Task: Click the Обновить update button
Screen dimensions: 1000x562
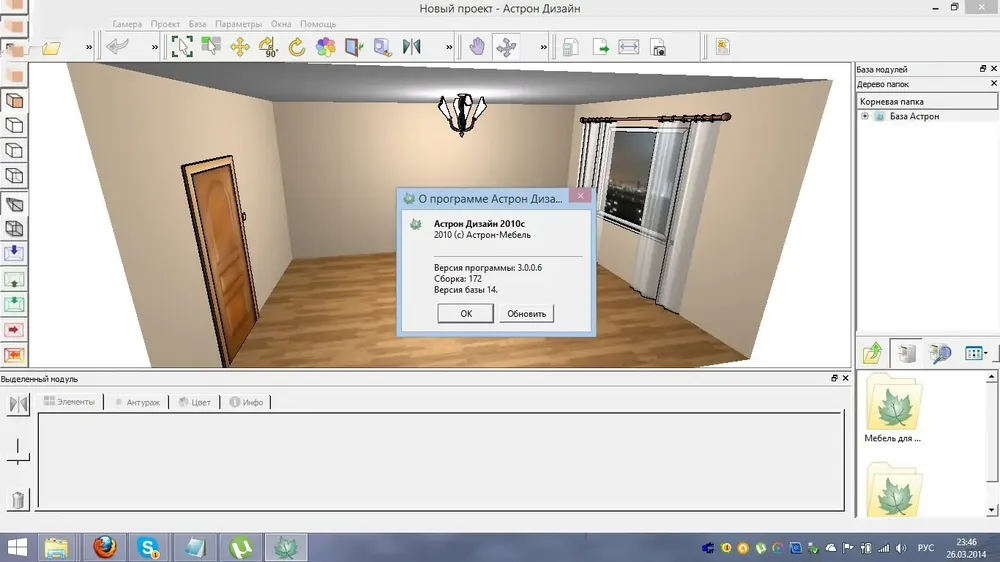Action: point(526,313)
